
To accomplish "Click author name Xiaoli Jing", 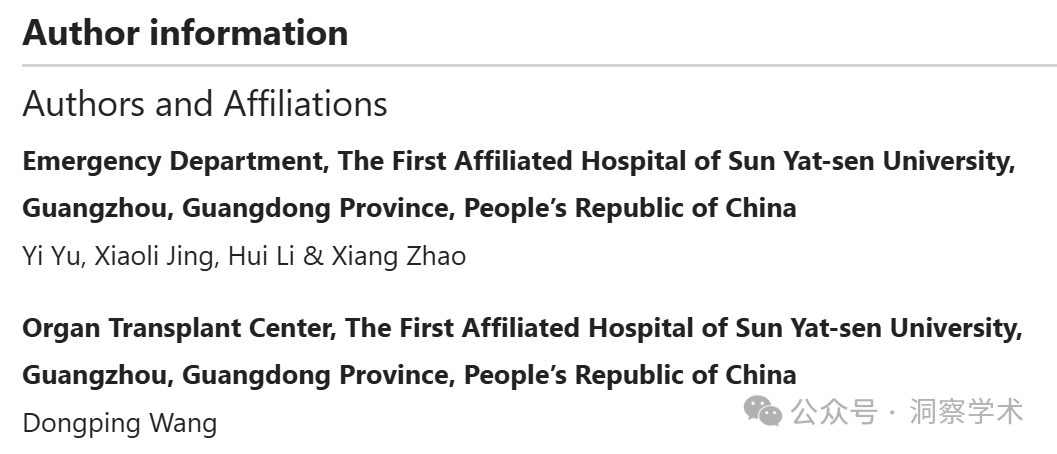I will coord(153,256).
